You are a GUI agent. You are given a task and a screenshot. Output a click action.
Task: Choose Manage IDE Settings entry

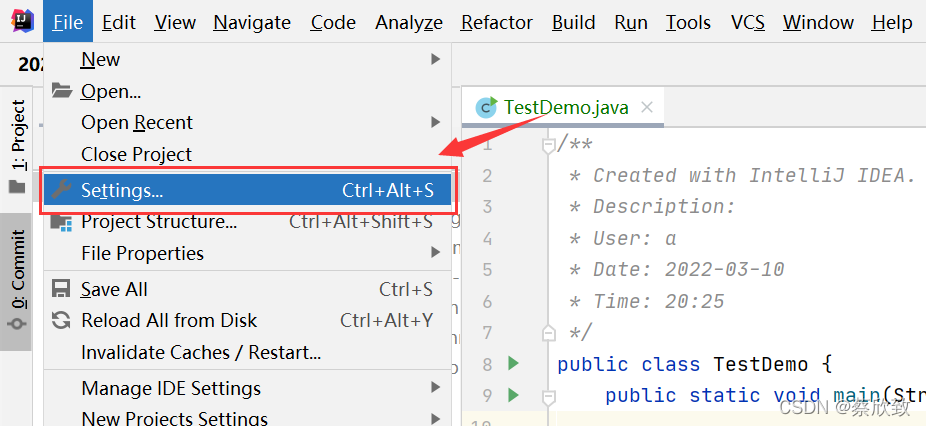247,388
